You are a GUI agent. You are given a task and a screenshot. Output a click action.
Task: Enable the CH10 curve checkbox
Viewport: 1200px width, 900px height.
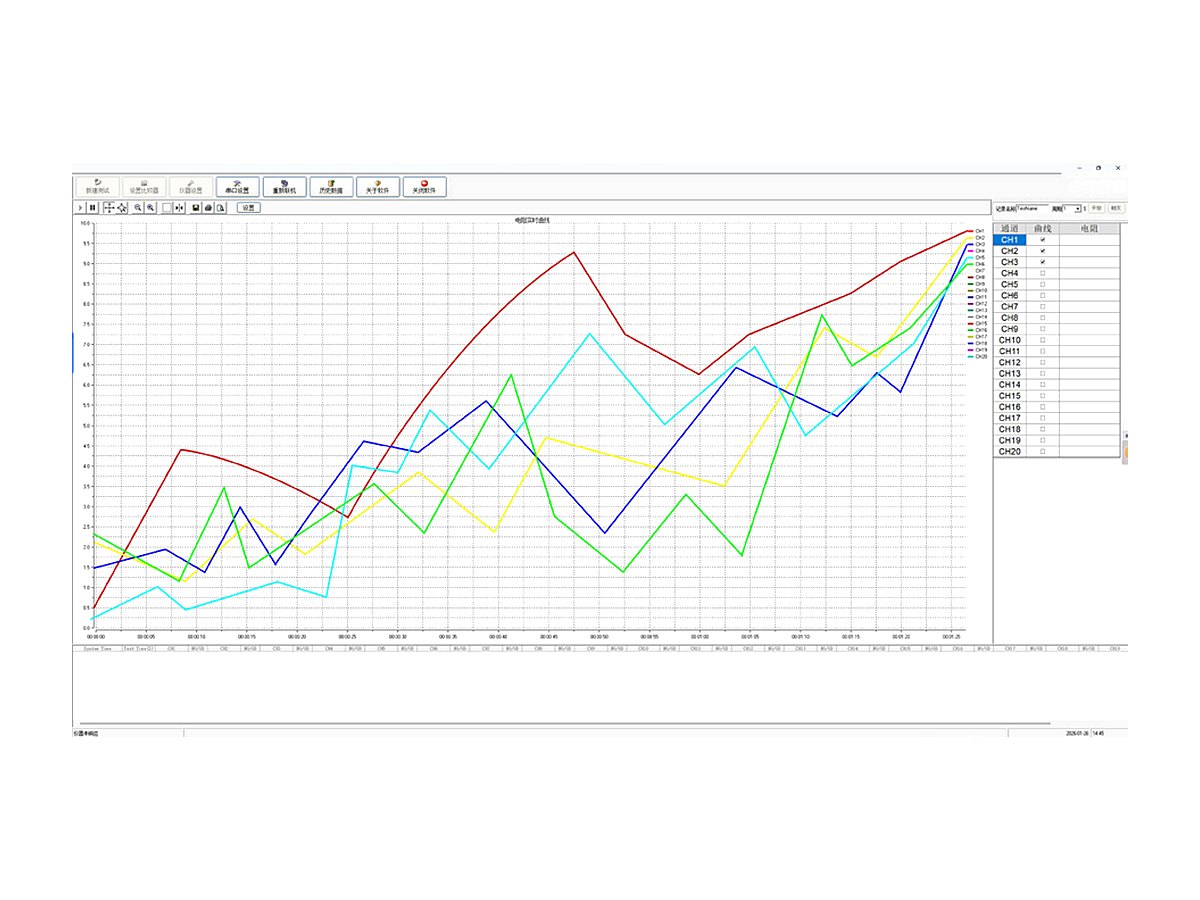click(1044, 340)
